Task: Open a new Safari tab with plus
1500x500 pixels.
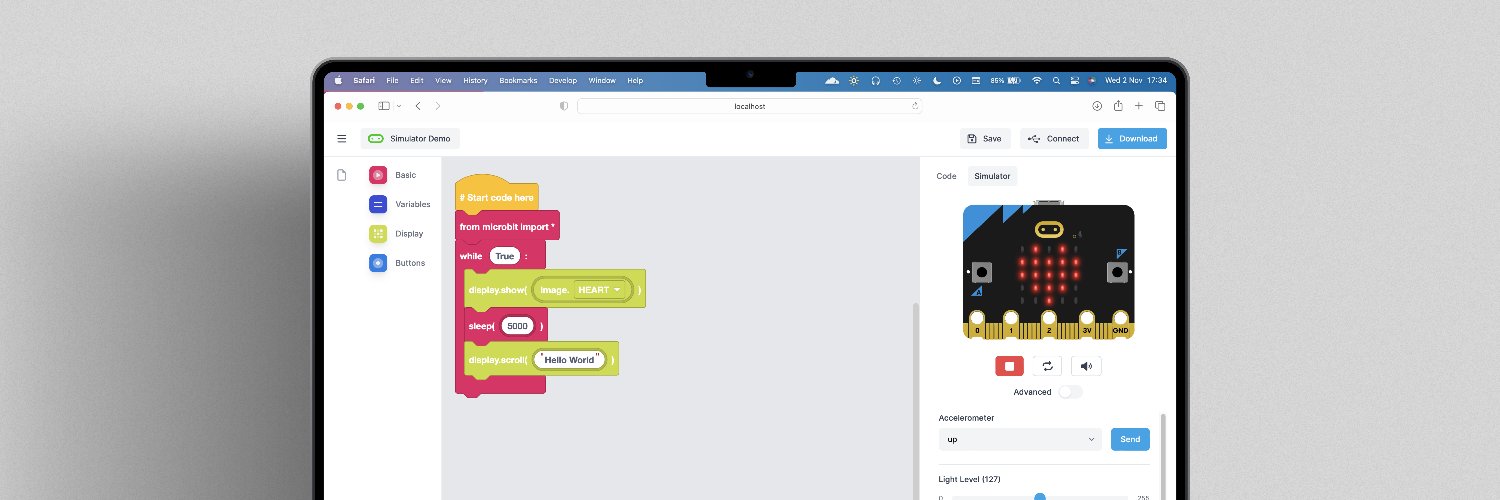Action: coord(1139,106)
